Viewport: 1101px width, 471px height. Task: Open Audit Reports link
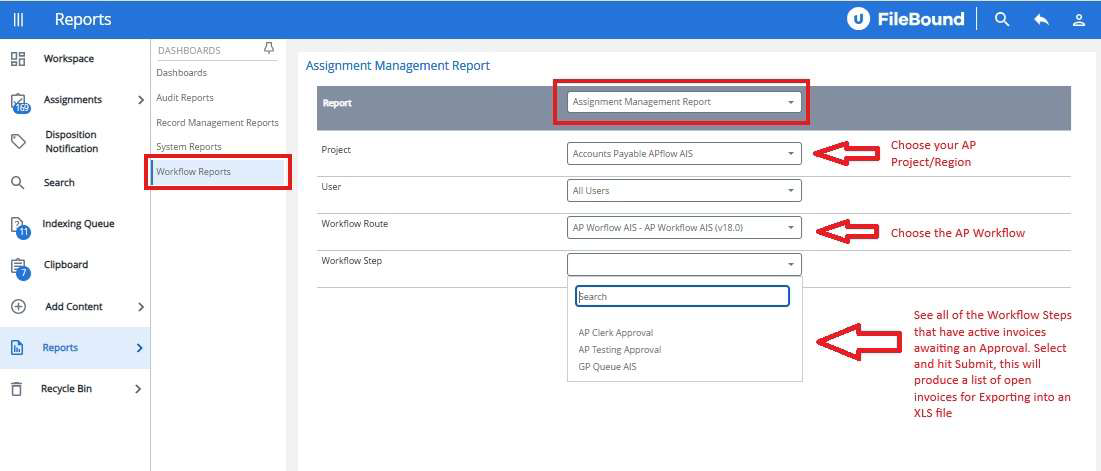(x=185, y=98)
